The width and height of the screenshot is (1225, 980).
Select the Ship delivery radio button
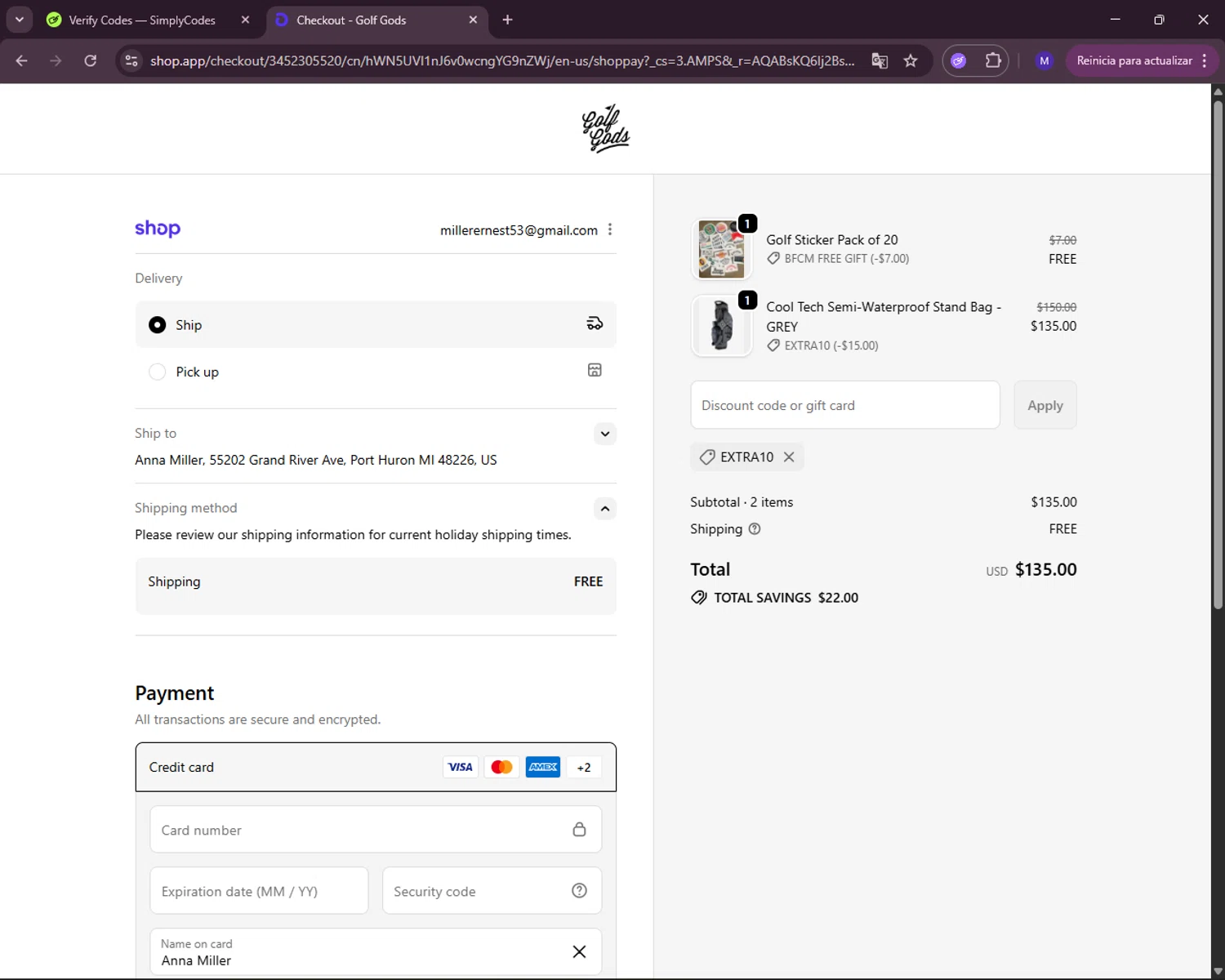pyautogui.click(x=158, y=325)
